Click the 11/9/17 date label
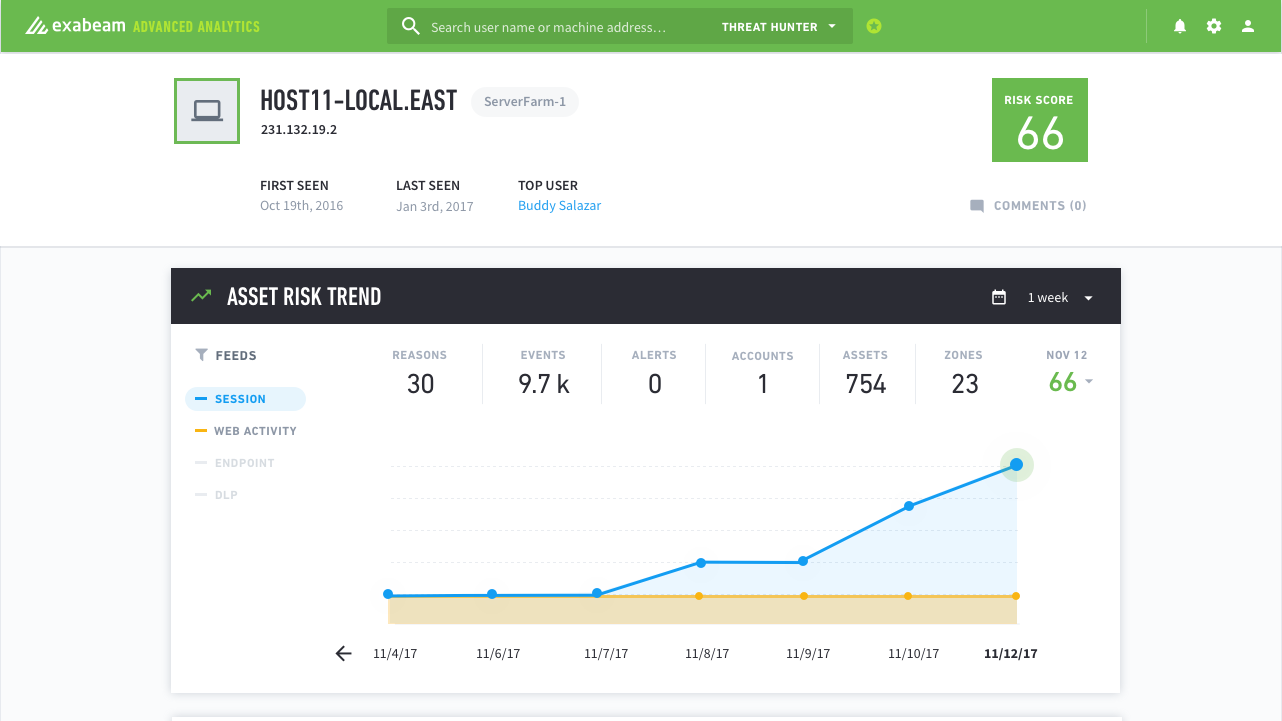The width and height of the screenshot is (1282, 721). coord(808,654)
